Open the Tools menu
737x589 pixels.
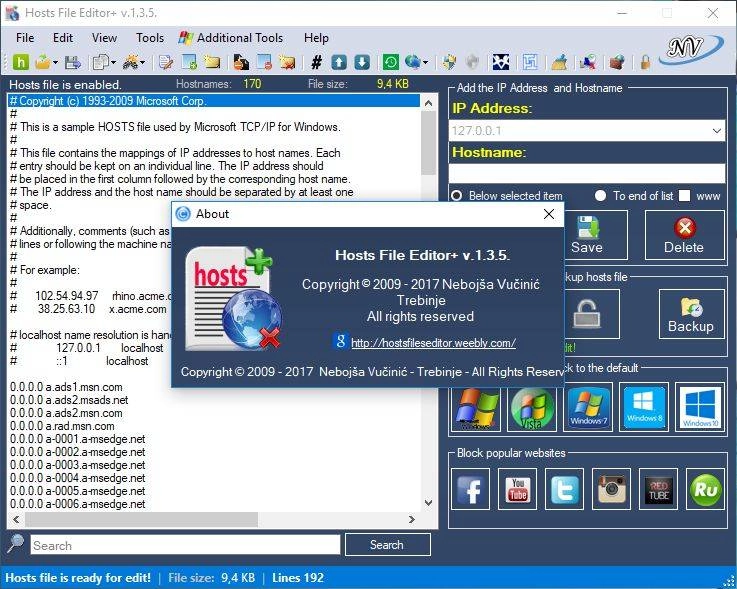150,38
